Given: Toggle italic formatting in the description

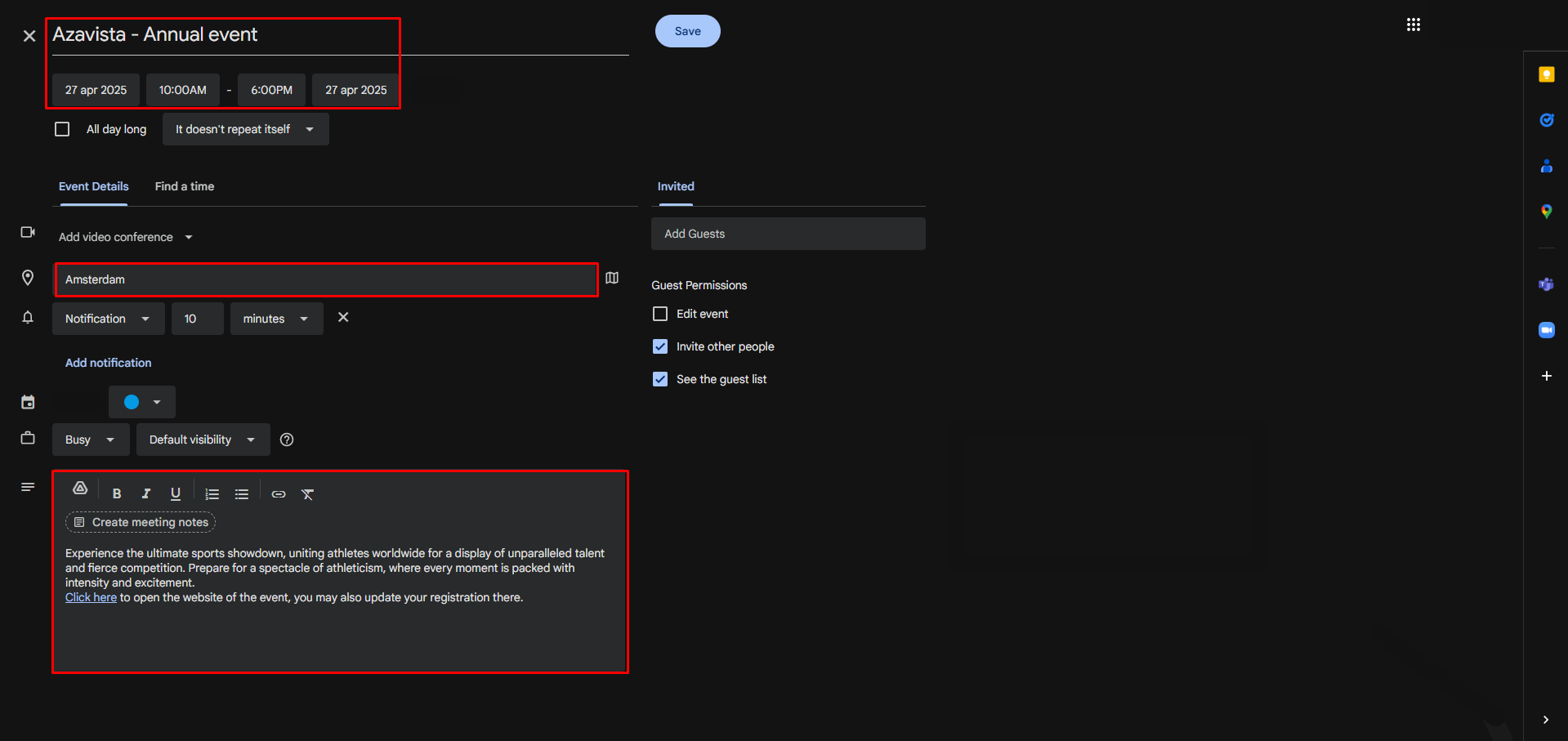Looking at the screenshot, I should pyautogui.click(x=146, y=493).
